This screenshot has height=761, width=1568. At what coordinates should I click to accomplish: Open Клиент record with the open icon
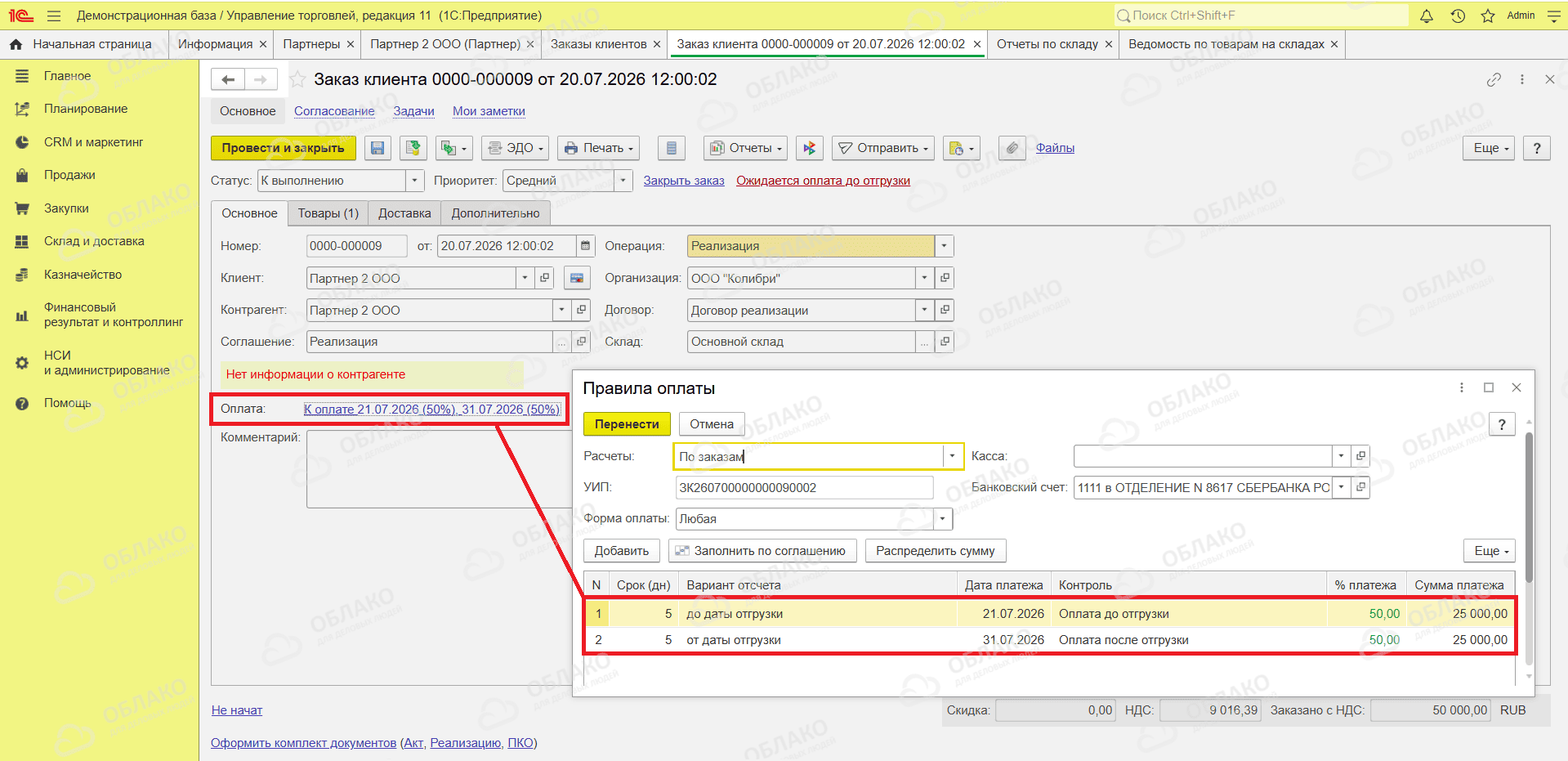pyautogui.click(x=545, y=278)
